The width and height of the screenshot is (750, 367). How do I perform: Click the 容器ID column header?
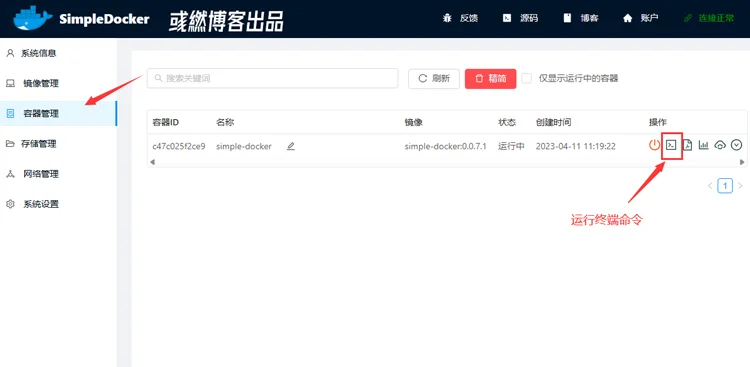coord(165,122)
